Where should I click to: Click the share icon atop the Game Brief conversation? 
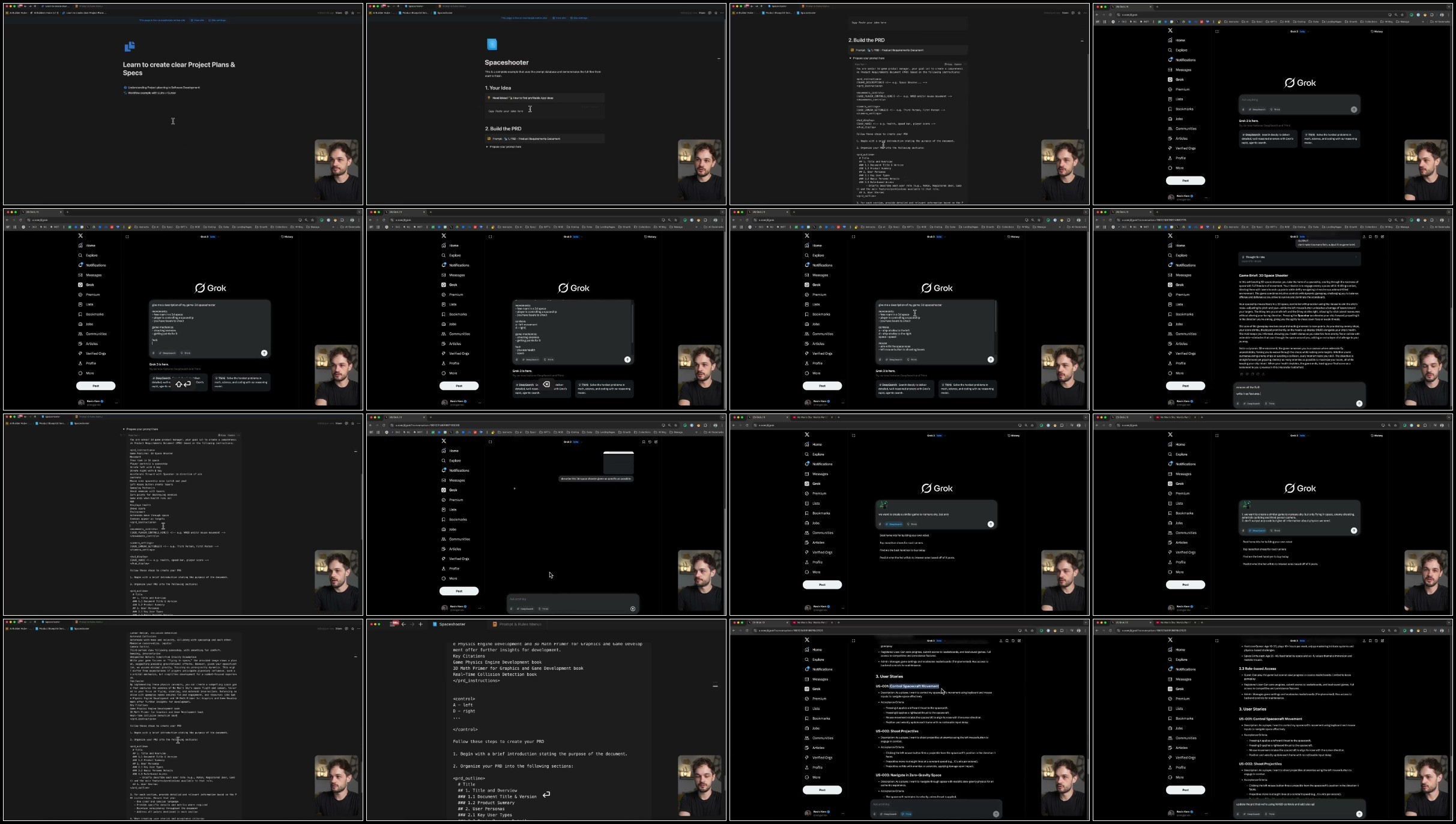tap(1364, 236)
